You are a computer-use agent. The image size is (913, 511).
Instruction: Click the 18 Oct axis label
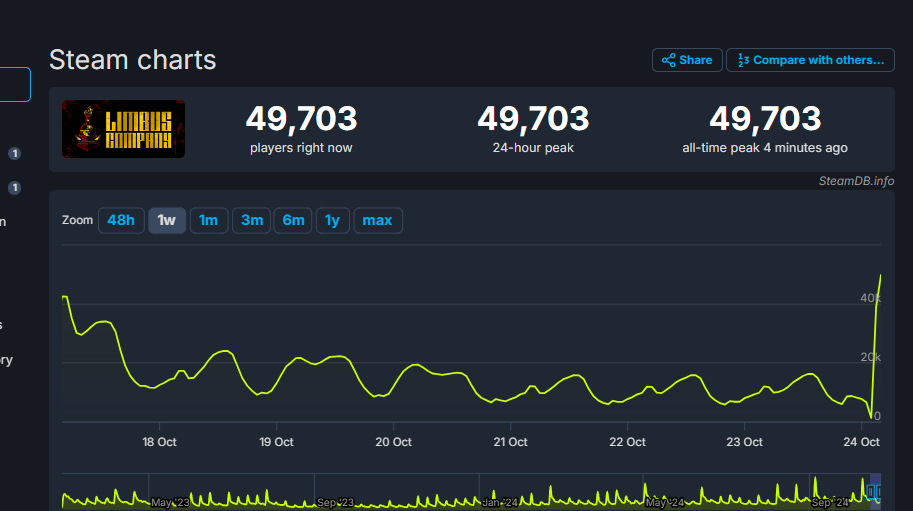[160, 442]
